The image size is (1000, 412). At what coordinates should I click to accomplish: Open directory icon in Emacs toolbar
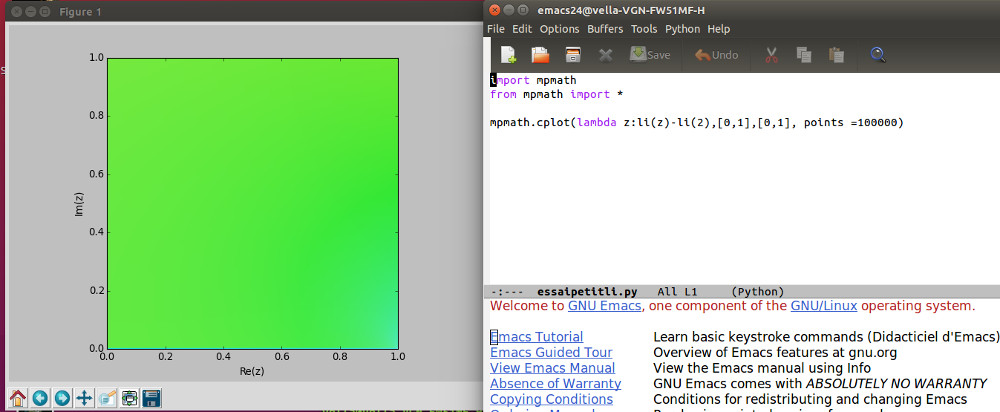573,55
